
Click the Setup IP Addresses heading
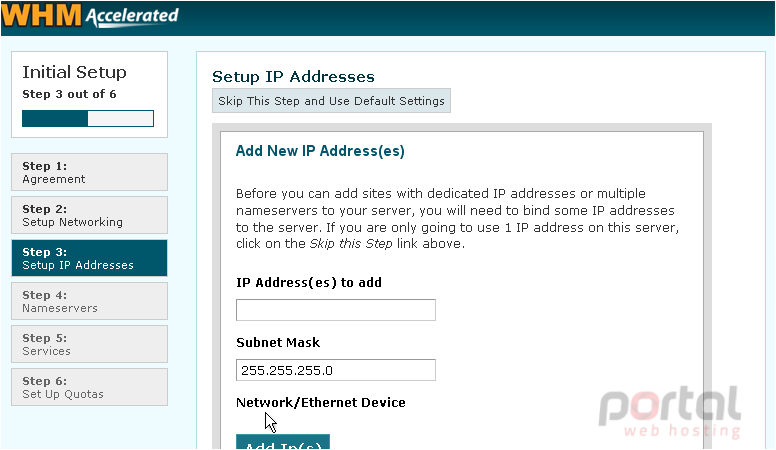[293, 77]
